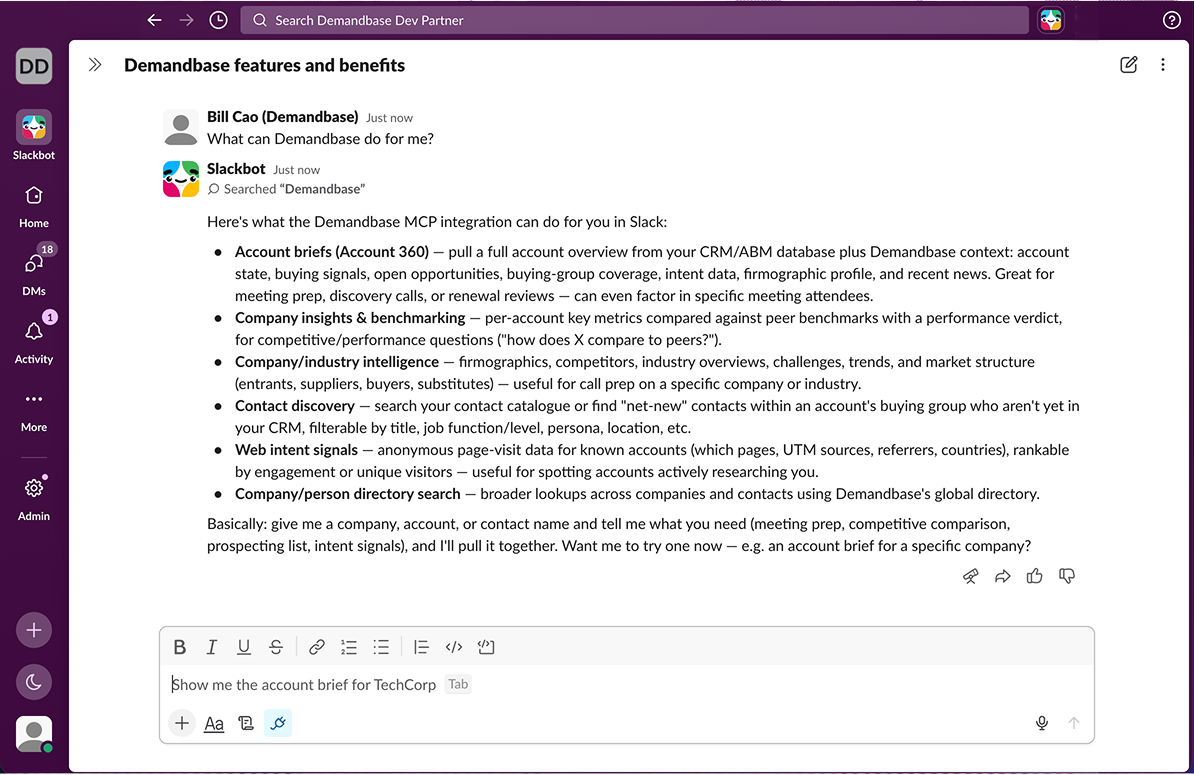Image resolution: width=1194 pixels, height=775 pixels.
Task: Click the message field suggesting the TechCorp brief
Action: [626, 684]
